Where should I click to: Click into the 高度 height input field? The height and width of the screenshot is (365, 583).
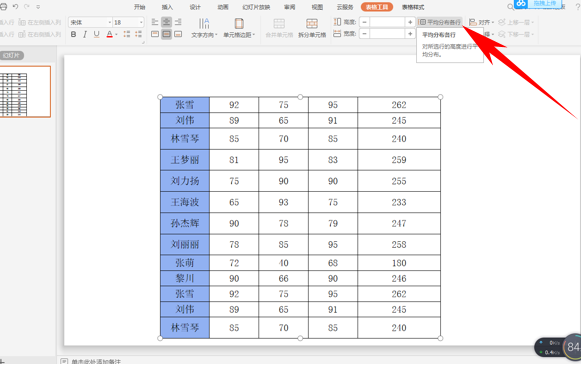click(387, 22)
